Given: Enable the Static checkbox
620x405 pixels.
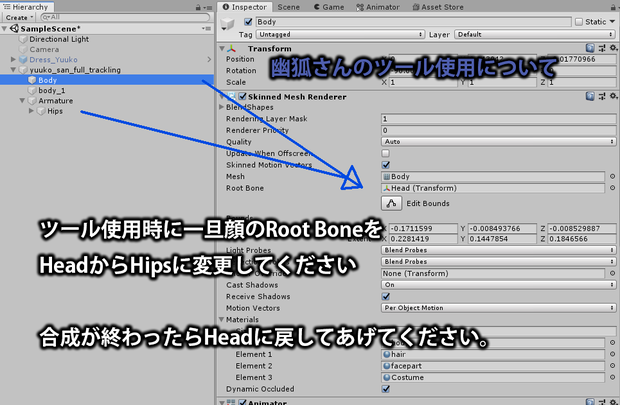Looking at the screenshot, I should click(579, 22).
